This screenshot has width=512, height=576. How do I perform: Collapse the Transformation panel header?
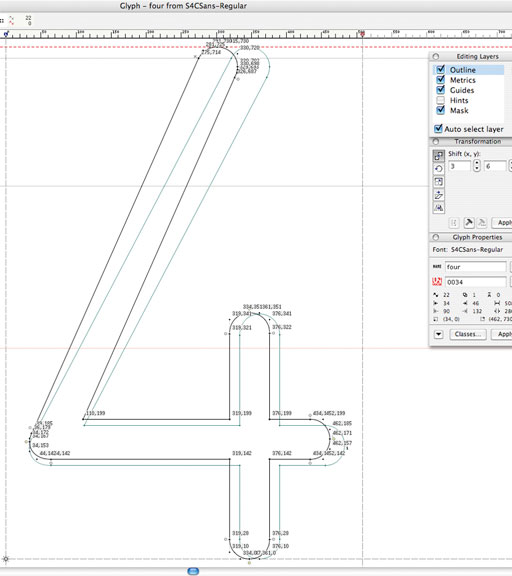coord(436,141)
